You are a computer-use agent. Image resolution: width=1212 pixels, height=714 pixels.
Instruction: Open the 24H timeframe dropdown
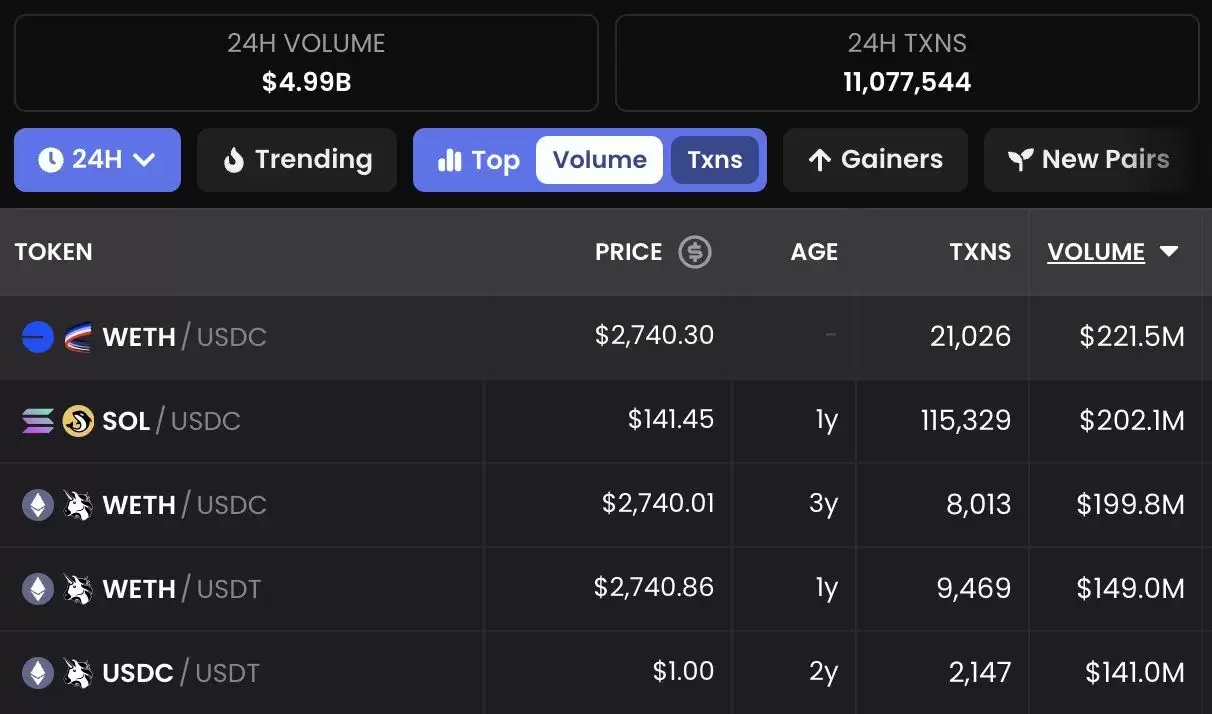coord(97,160)
